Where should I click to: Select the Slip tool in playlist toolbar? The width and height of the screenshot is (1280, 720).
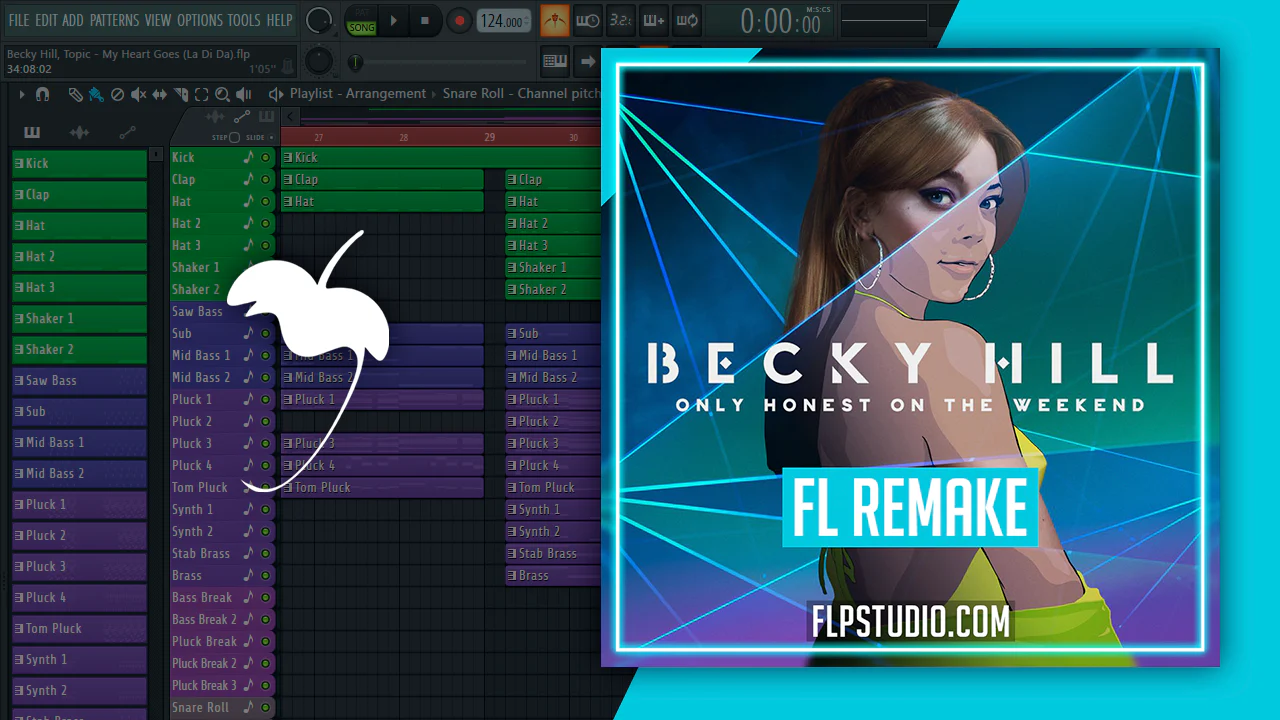pos(160,94)
